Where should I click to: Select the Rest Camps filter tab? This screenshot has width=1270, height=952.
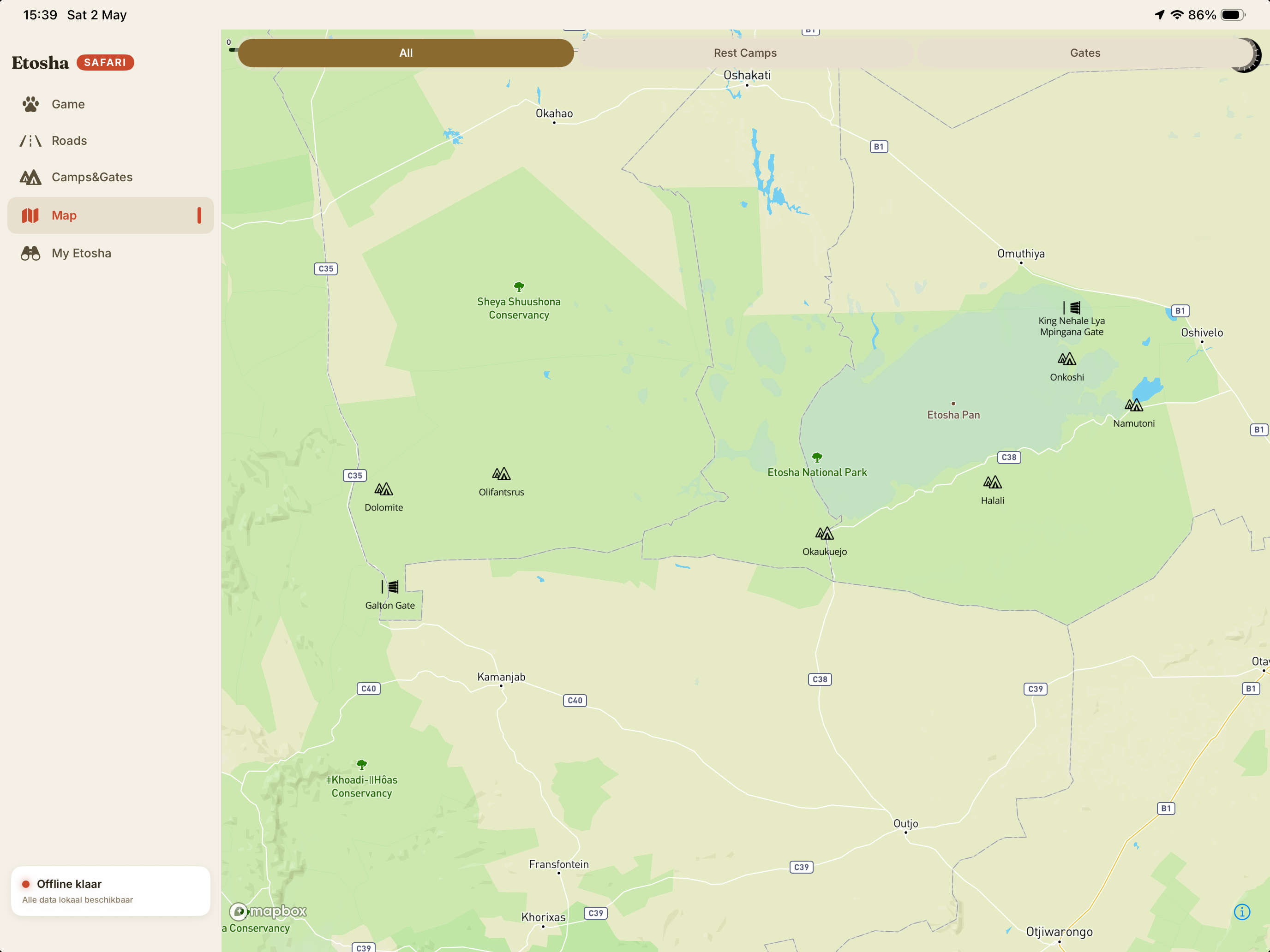pyautogui.click(x=745, y=53)
